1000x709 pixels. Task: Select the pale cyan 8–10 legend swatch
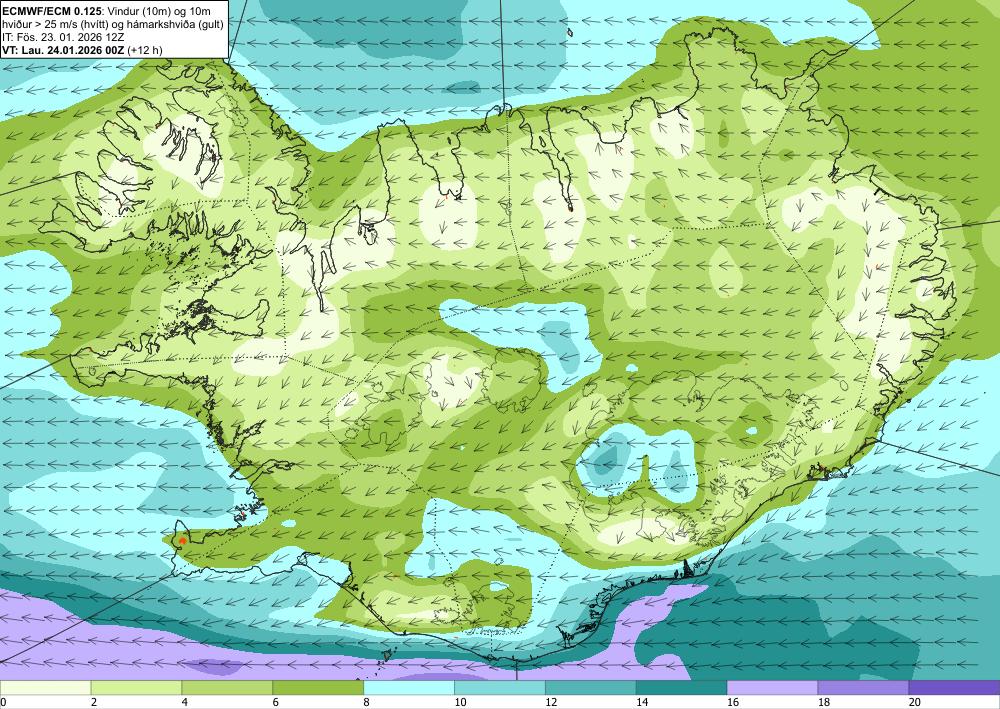coord(409,688)
